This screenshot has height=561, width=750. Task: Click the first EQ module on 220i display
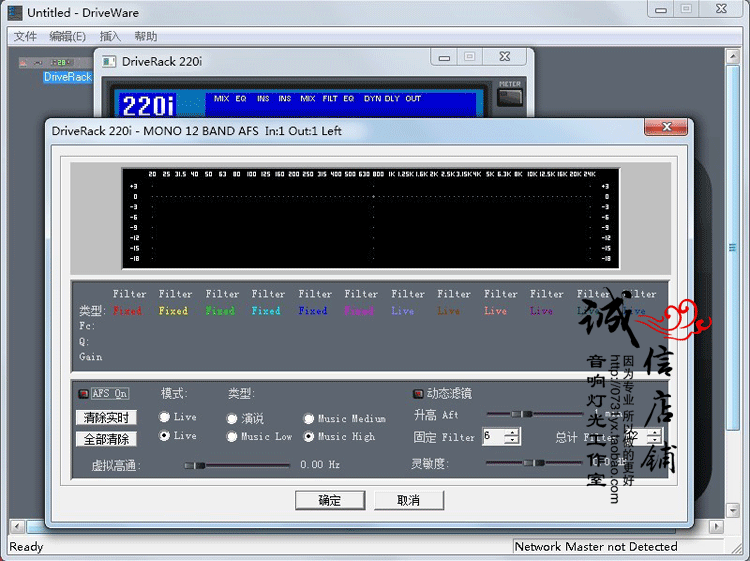241,99
